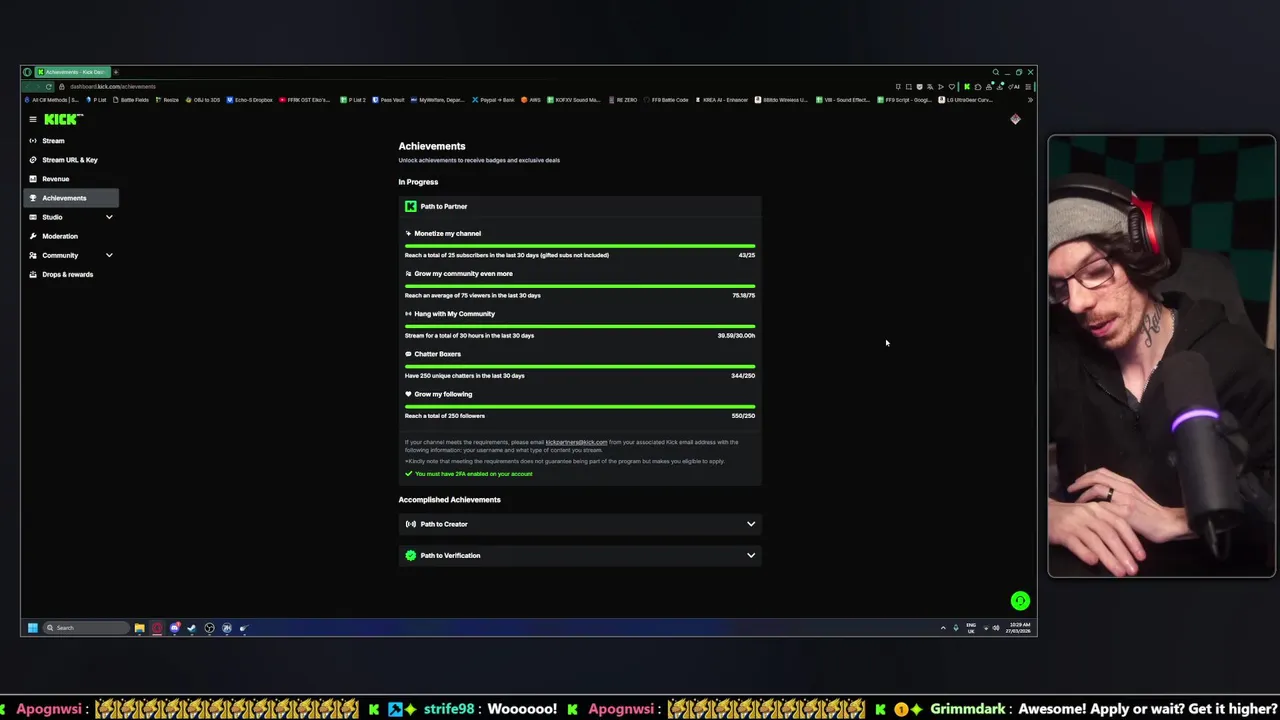Open File Explorer from the taskbar
1280x720 pixels.
coord(139,628)
